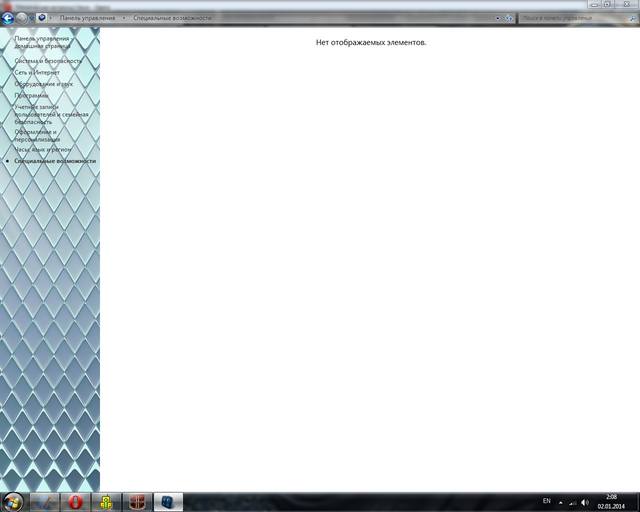
Task: Click the Control Panel icon in address bar
Action: tap(41, 18)
